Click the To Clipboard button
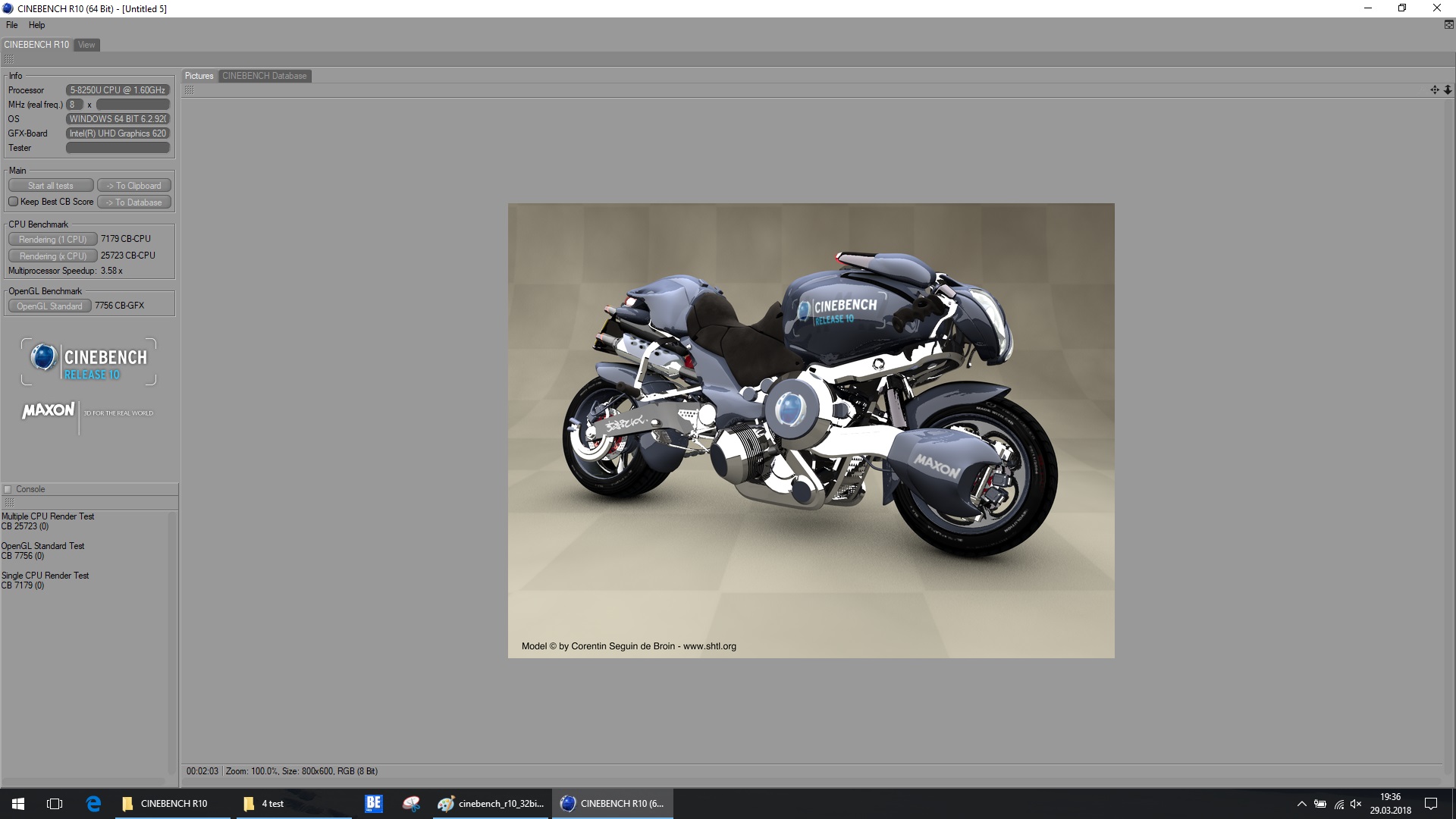1456x819 pixels. [x=133, y=186]
